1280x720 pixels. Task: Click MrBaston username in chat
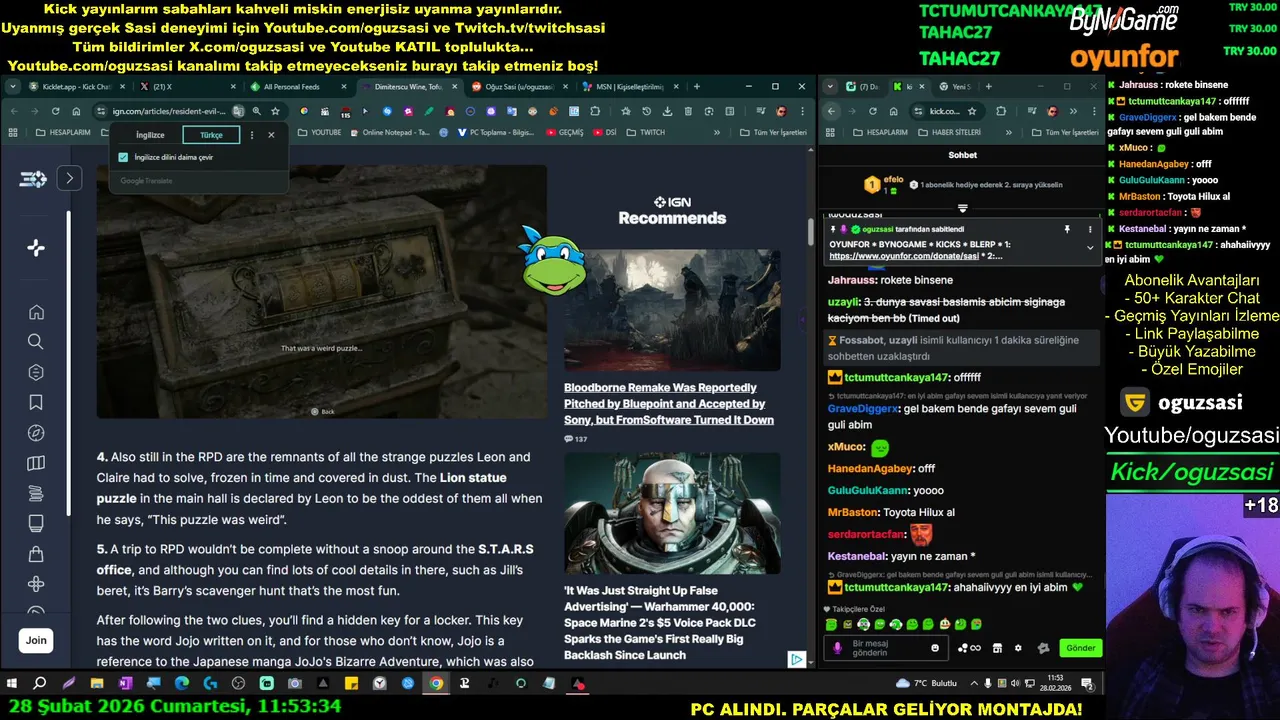(x=854, y=512)
